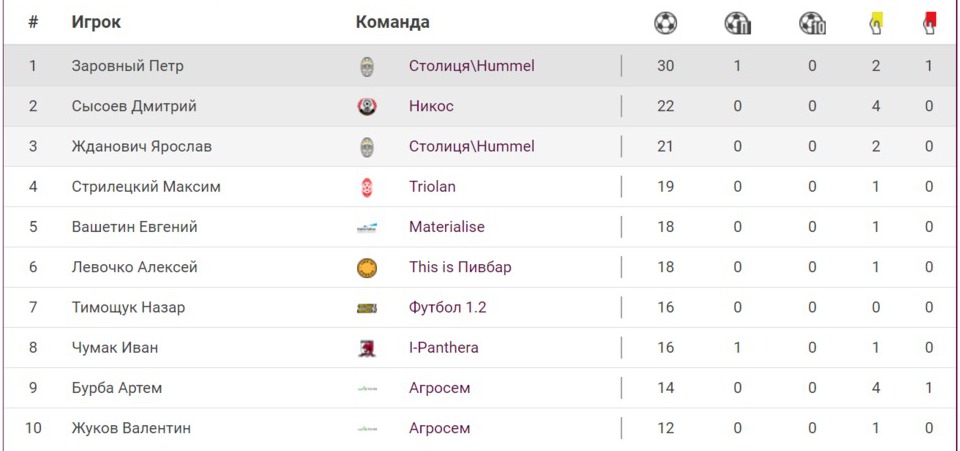Click the yellow card column header icon
This screenshot has height=451, width=960.
click(x=876, y=22)
